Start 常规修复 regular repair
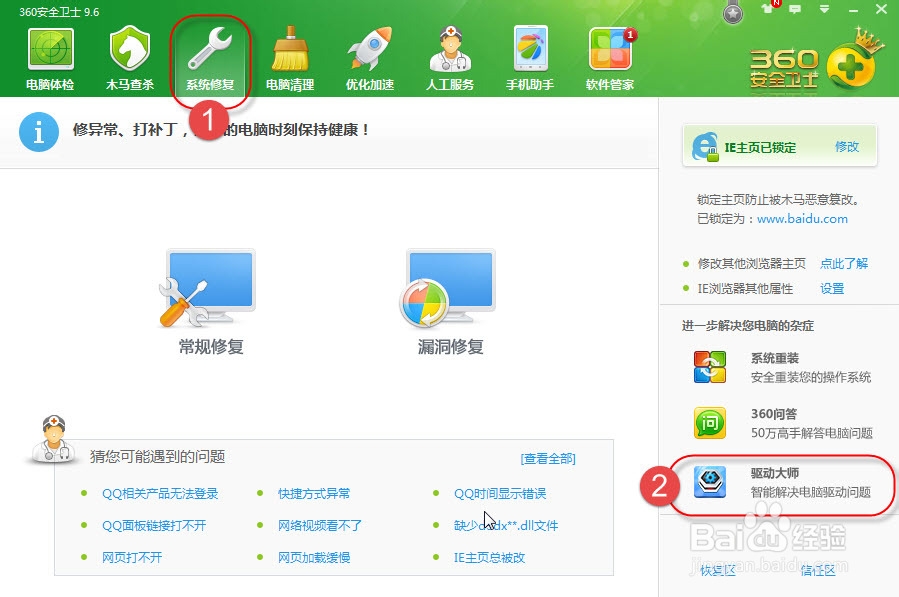Image resolution: width=899 pixels, height=597 pixels. (210, 302)
